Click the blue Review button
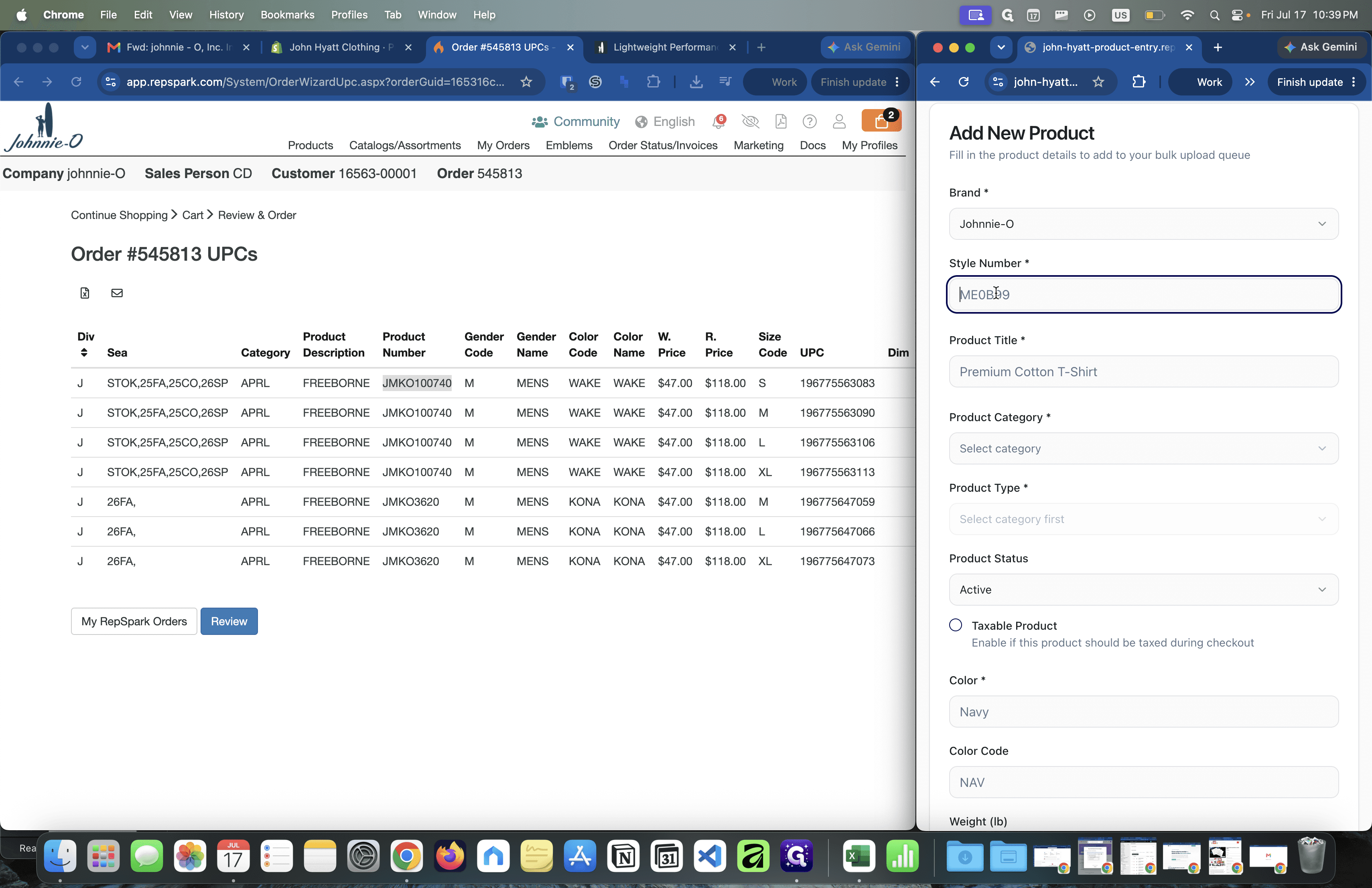This screenshot has height=888, width=1372. 229,621
